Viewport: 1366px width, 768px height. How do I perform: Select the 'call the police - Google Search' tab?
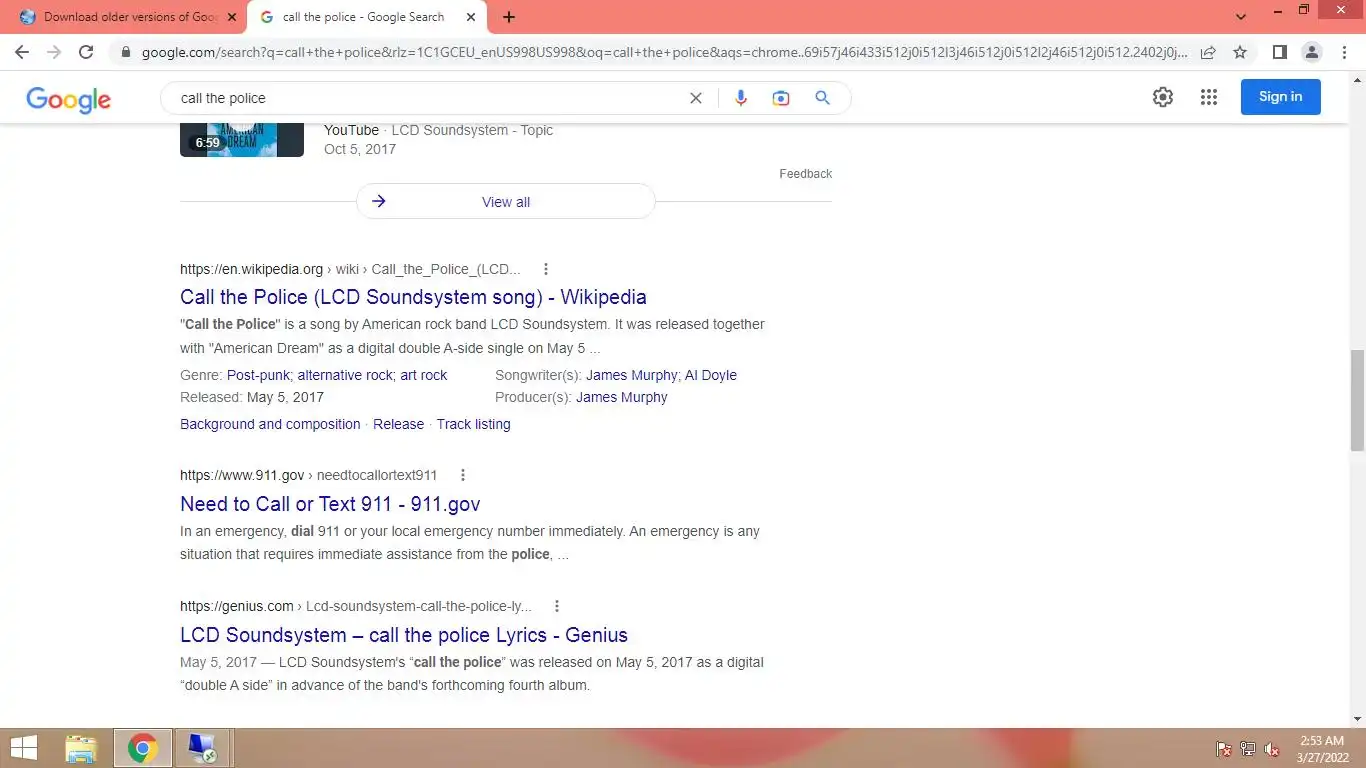(x=363, y=17)
